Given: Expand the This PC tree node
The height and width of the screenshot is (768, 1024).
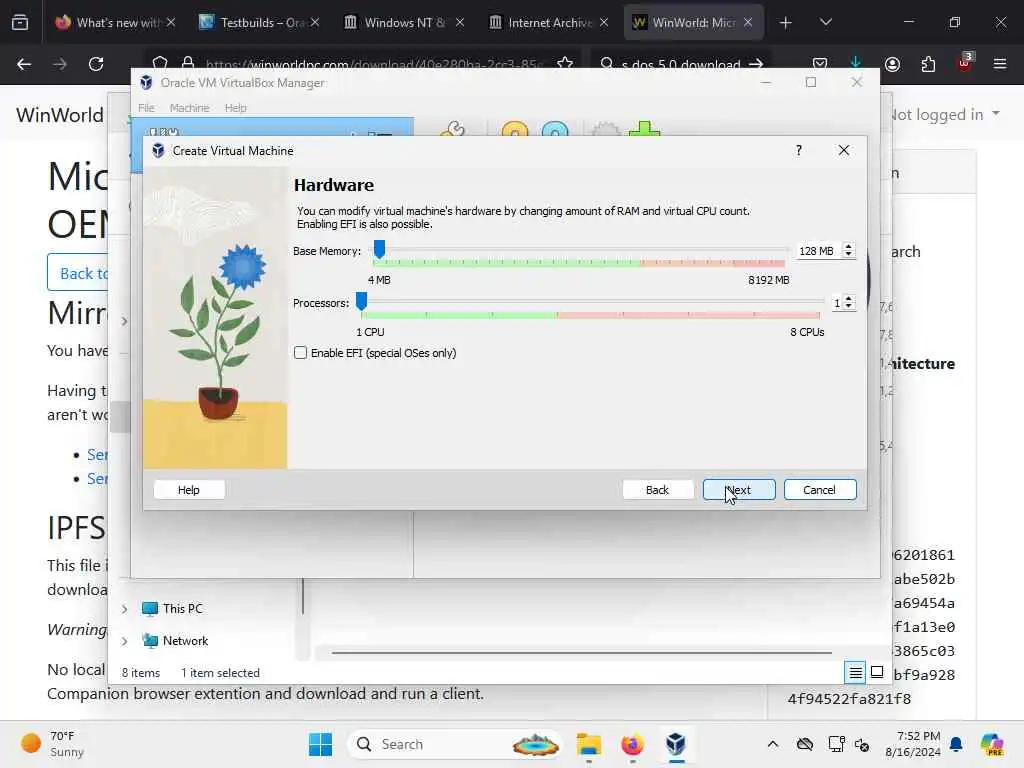Looking at the screenshot, I should coord(125,609).
